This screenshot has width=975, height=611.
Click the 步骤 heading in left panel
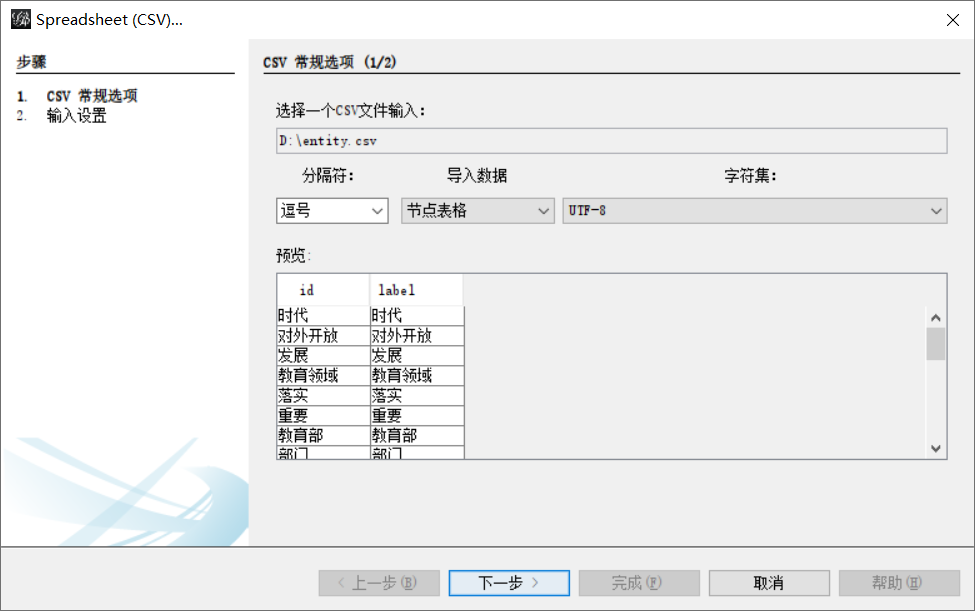(32, 62)
